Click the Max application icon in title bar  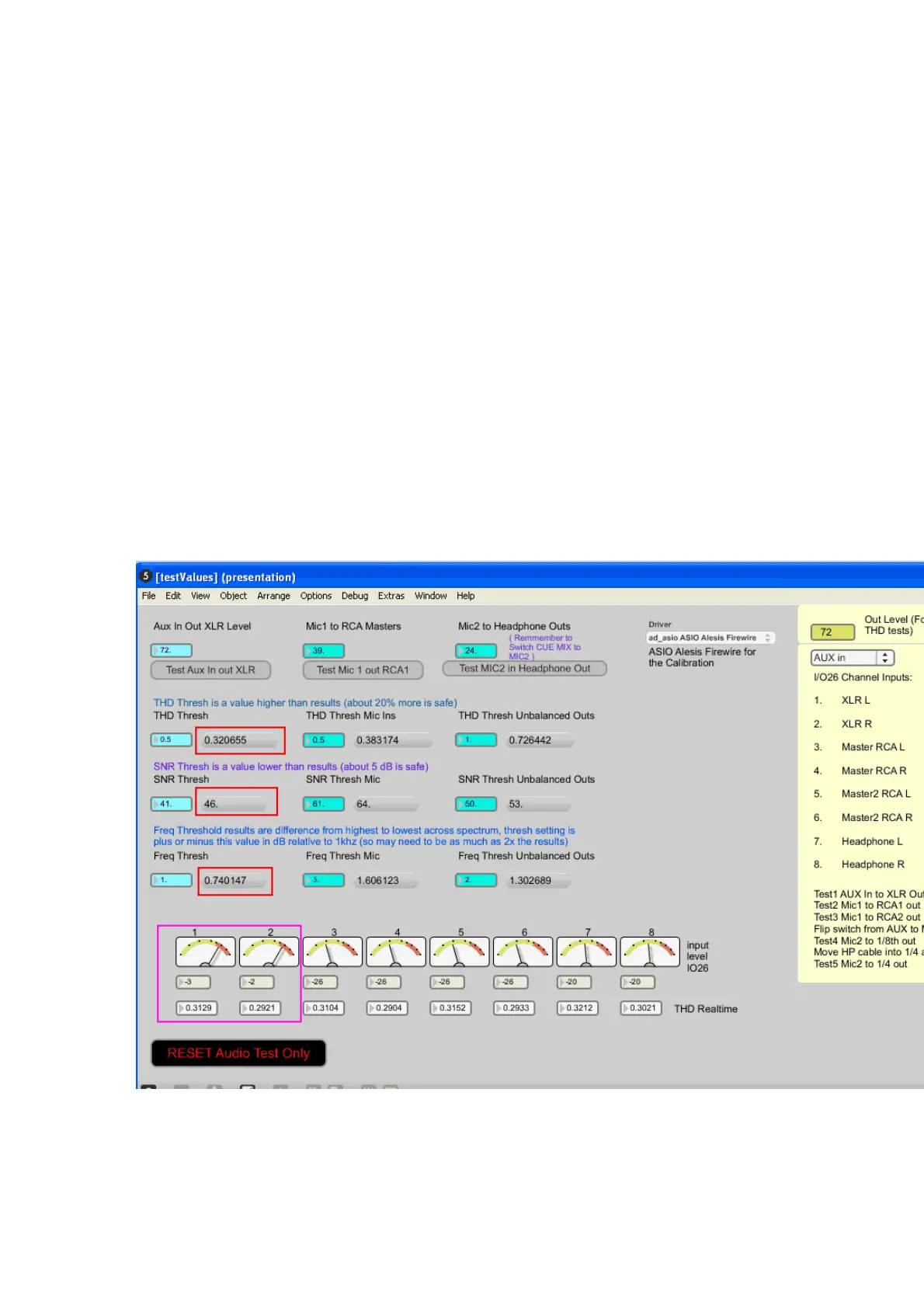click(x=145, y=576)
